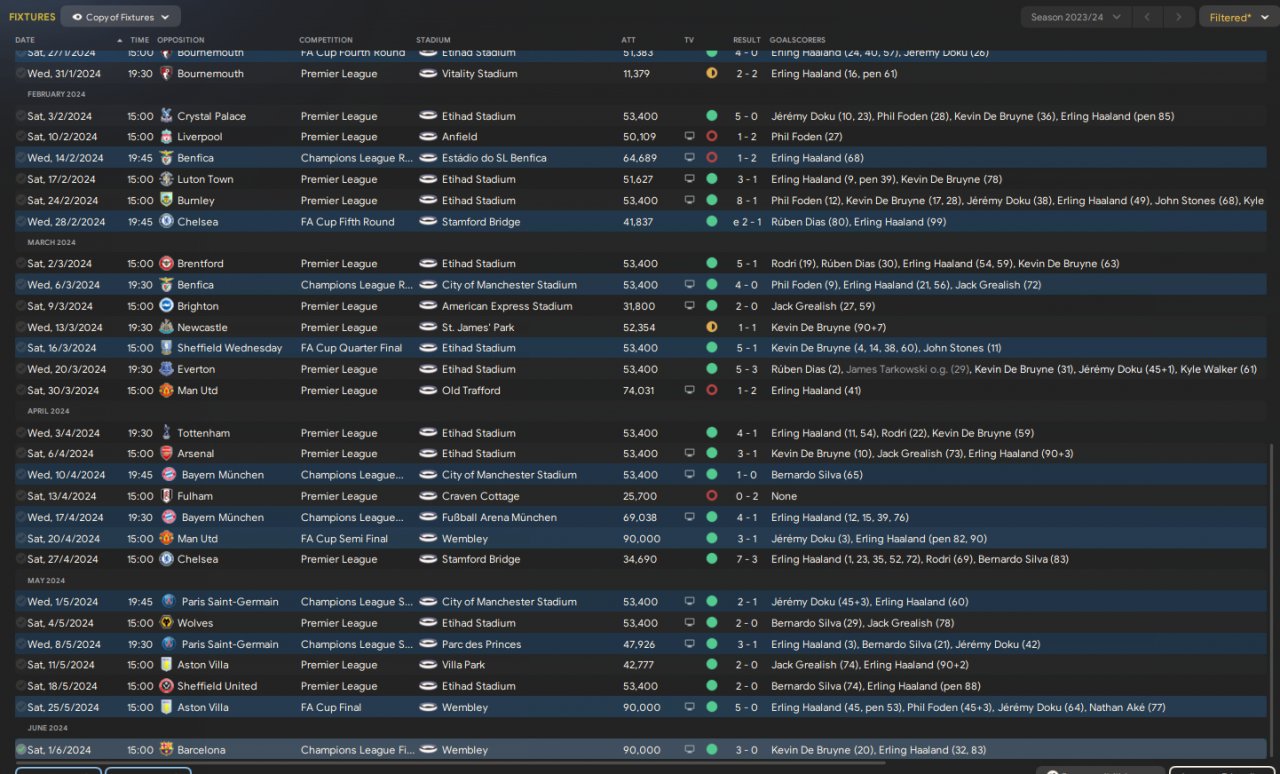Open the Crystal Palace opposition link
1280x774 pixels.
(x=211, y=116)
